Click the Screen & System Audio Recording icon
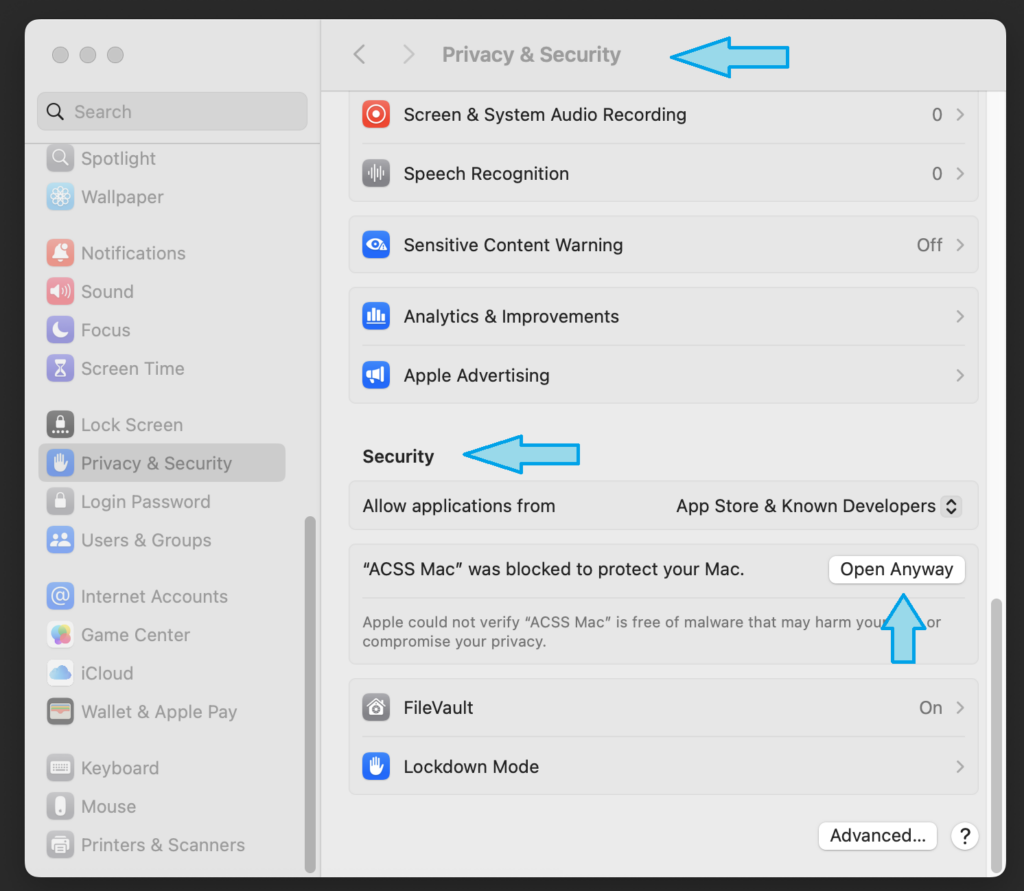The image size is (1024, 891). tap(376, 114)
